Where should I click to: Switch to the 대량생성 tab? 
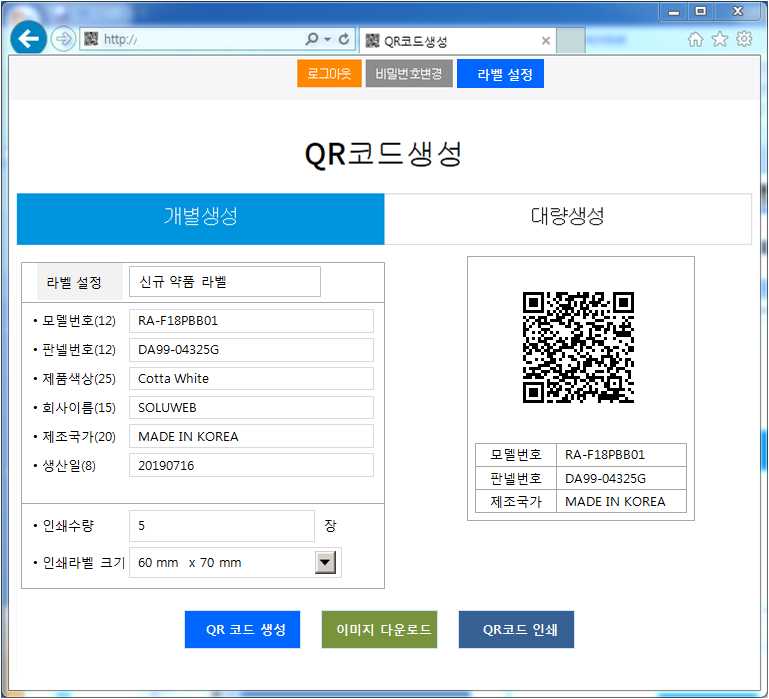click(567, 219)
